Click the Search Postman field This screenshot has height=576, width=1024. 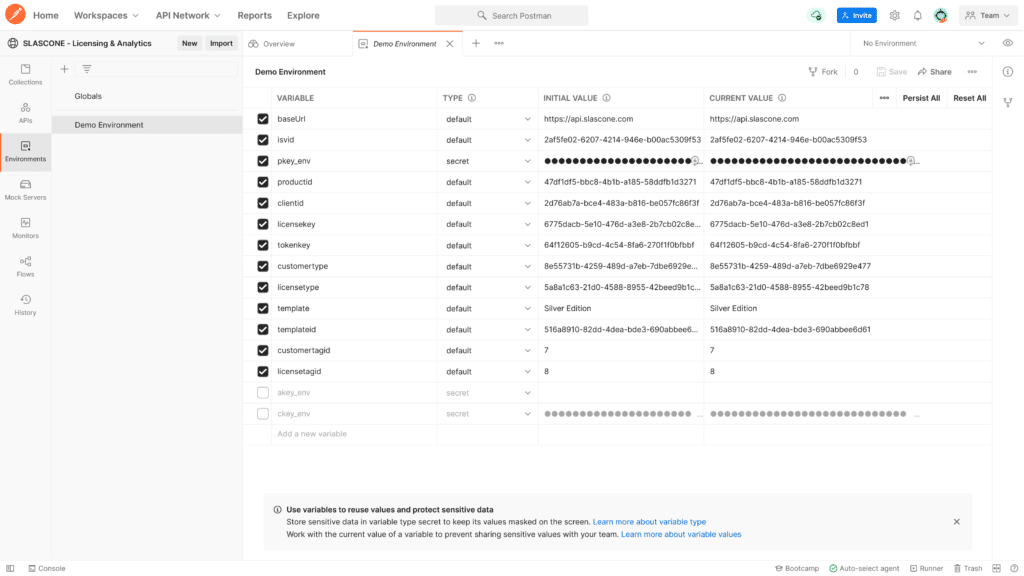[x=511, y=15]
